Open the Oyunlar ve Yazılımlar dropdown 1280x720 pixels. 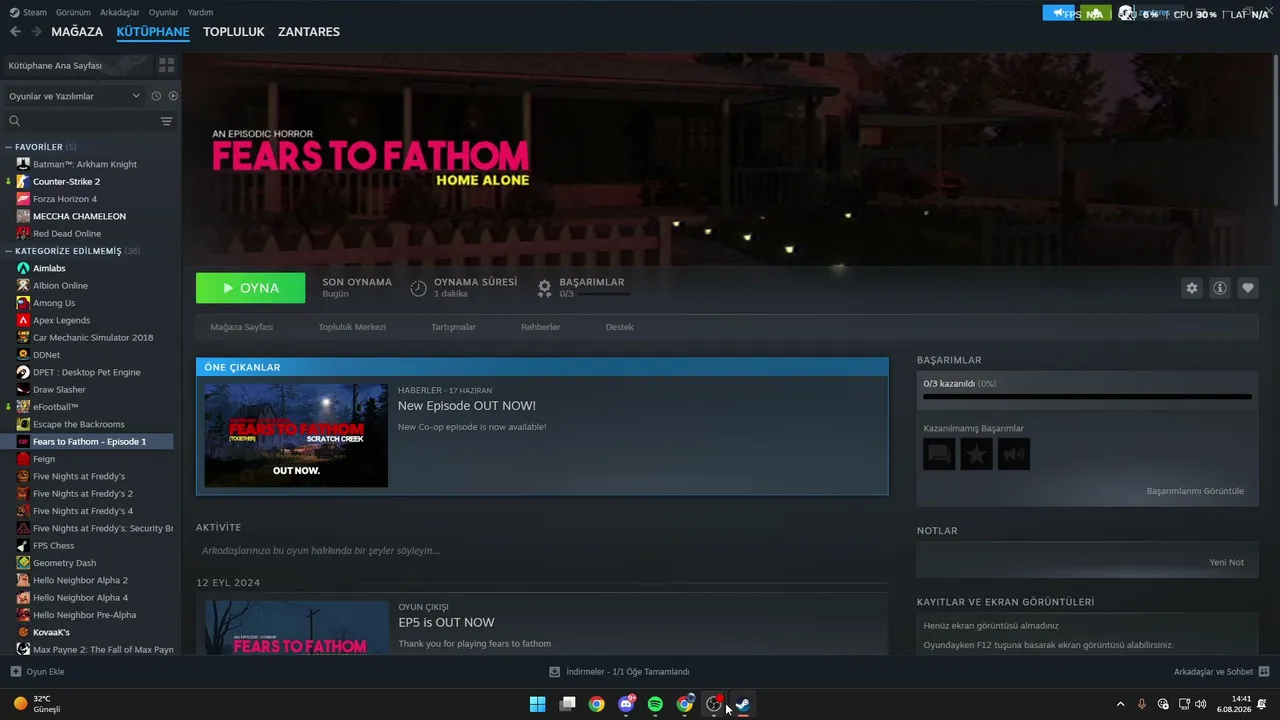(x=74, y=96)
